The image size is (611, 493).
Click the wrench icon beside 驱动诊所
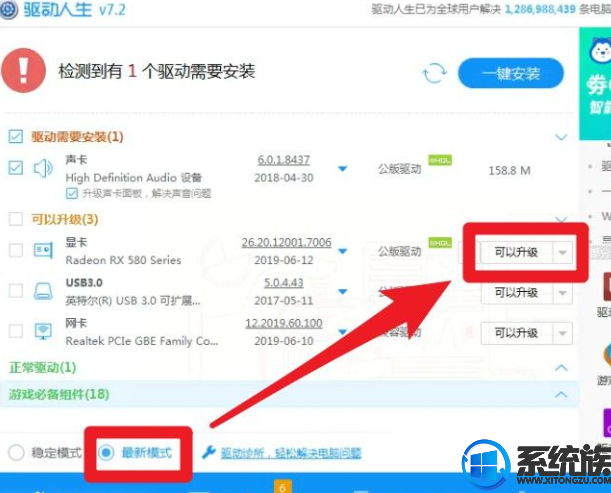(x=209, y=452)
